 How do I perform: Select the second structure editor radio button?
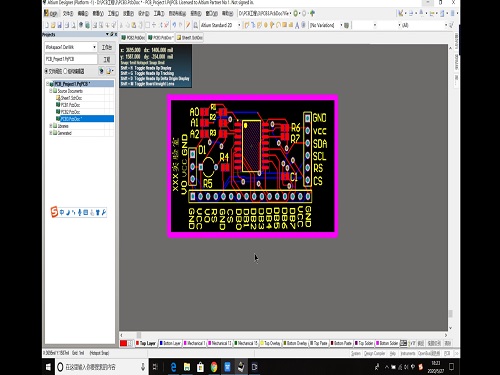(65, 71)
